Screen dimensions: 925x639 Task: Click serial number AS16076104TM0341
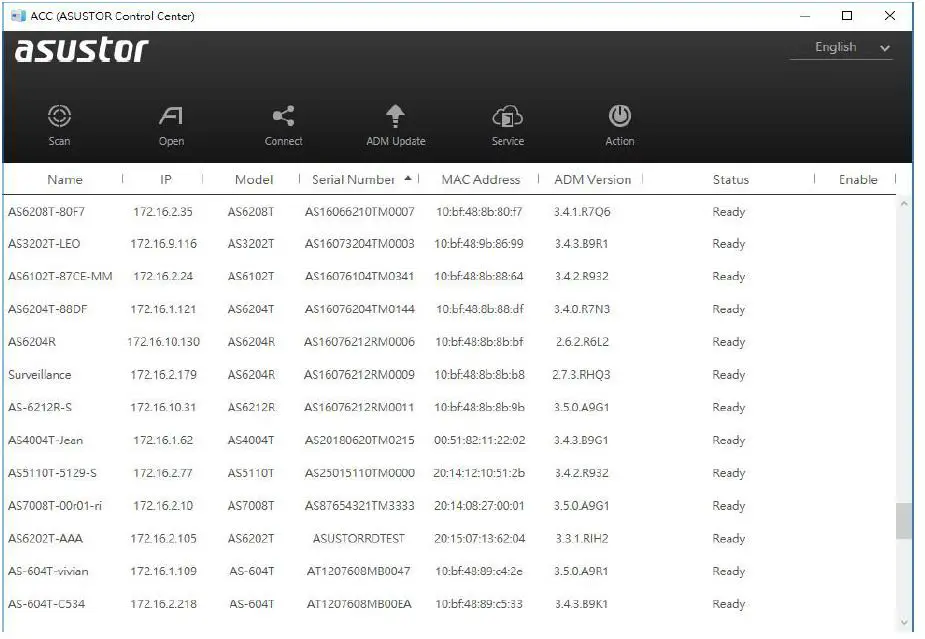[359, 276]
